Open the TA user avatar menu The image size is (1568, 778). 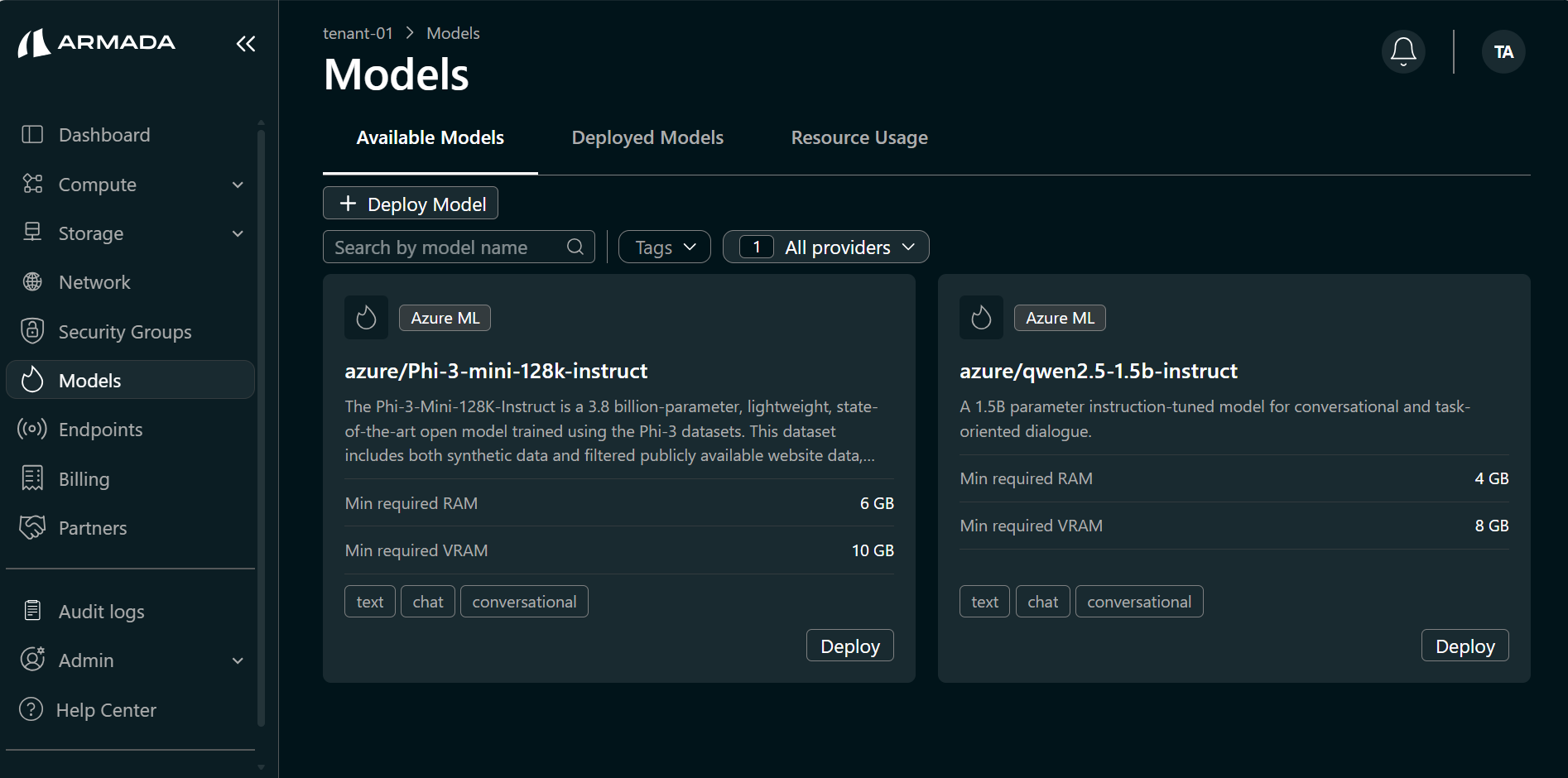[x=1503, y=52]
